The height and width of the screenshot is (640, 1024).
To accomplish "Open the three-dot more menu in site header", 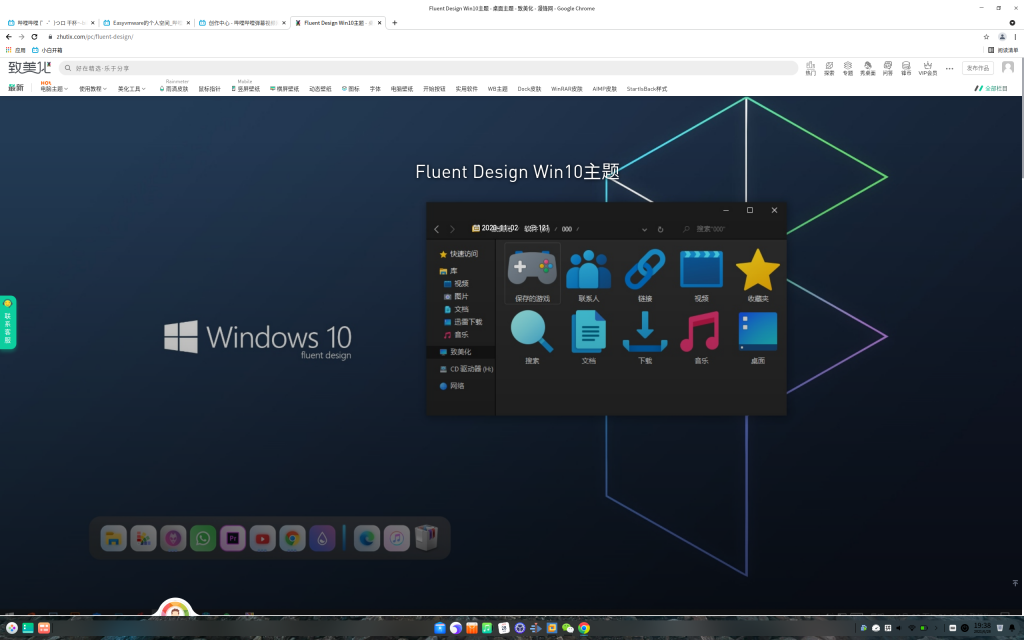I will pyautogui.click(x=950, y=68).
